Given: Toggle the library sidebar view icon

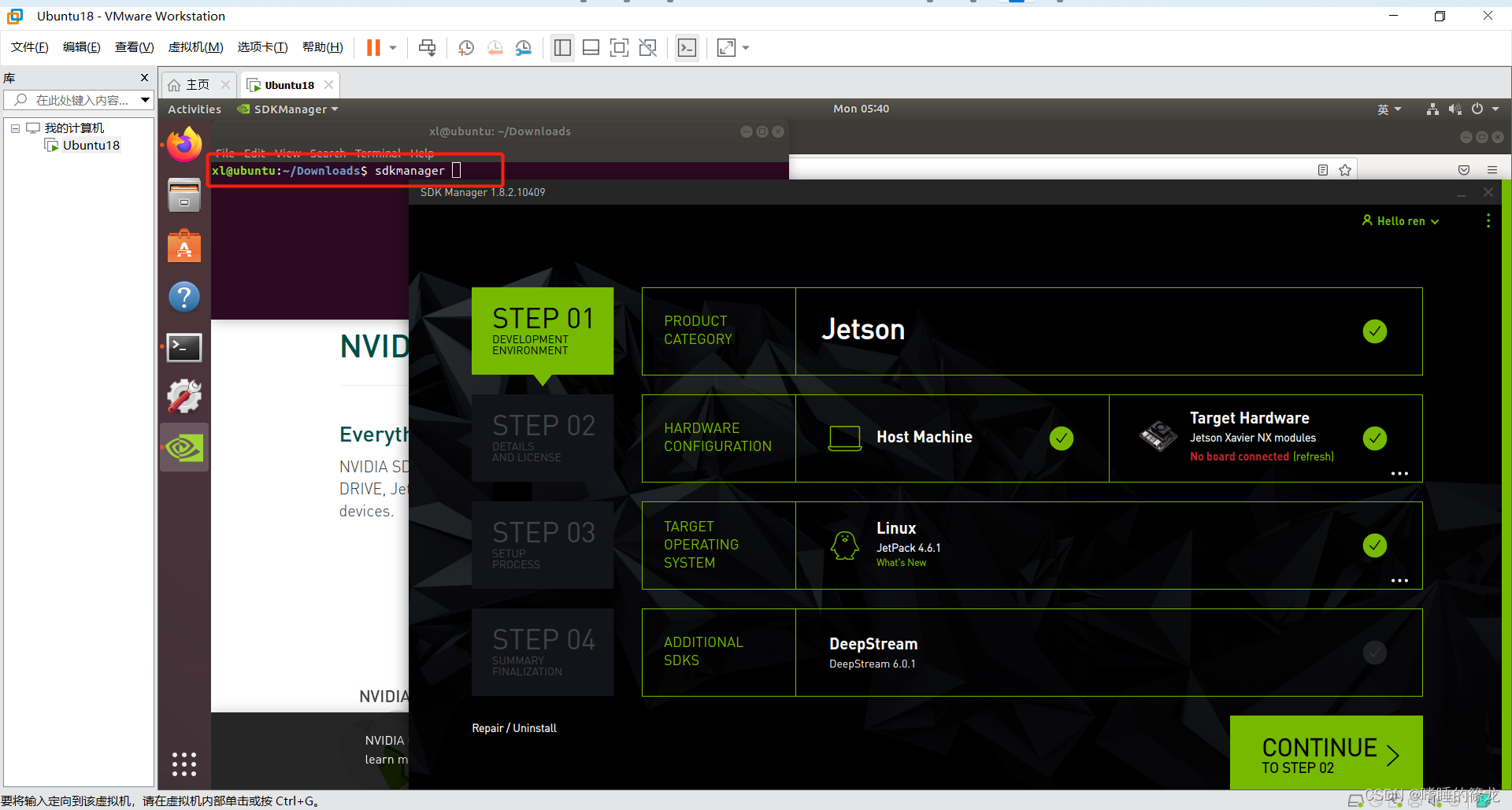Looking at the screenshot, I should 562,48.
